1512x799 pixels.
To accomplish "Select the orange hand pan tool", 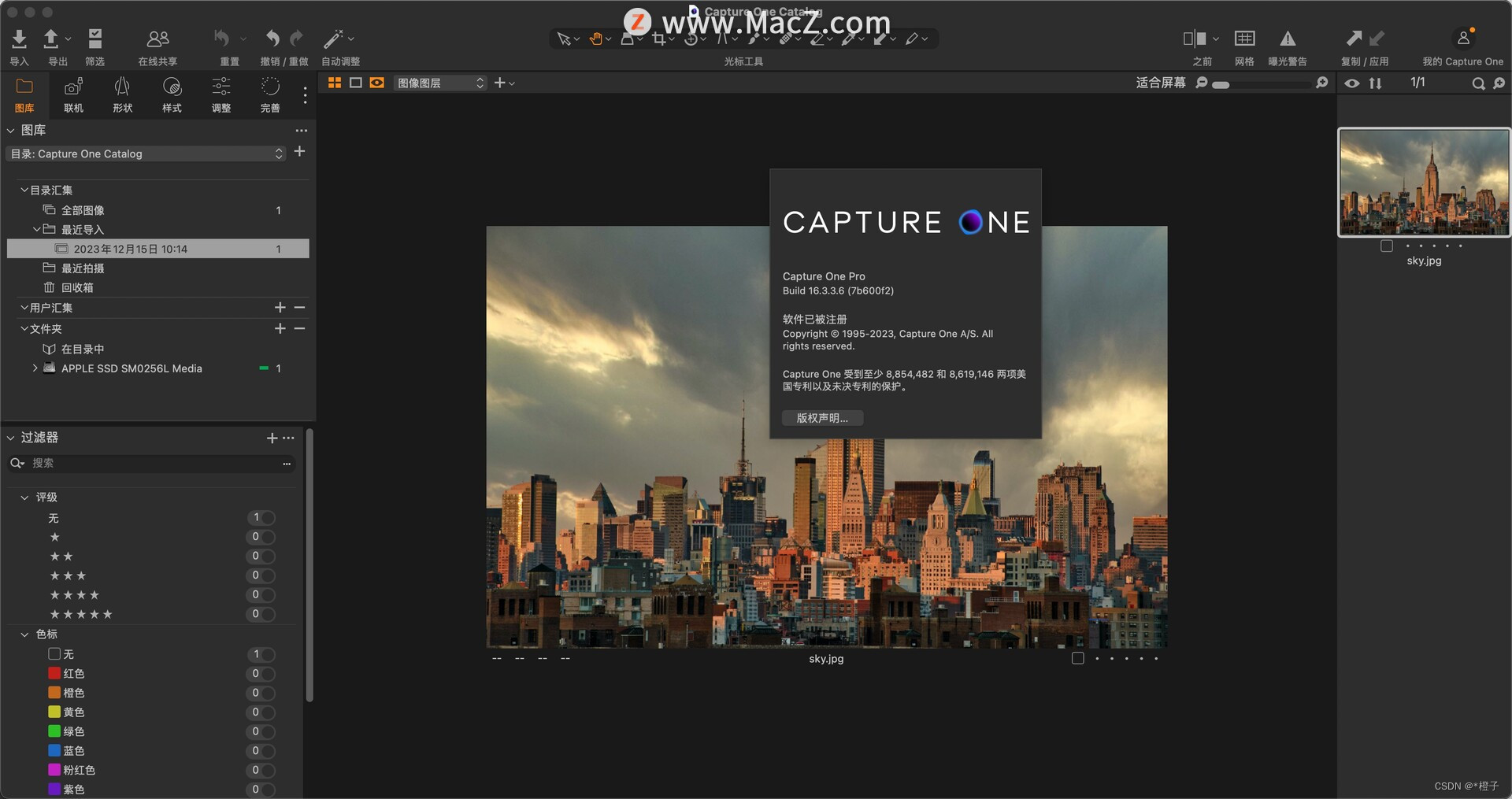I will click(596, 39).
